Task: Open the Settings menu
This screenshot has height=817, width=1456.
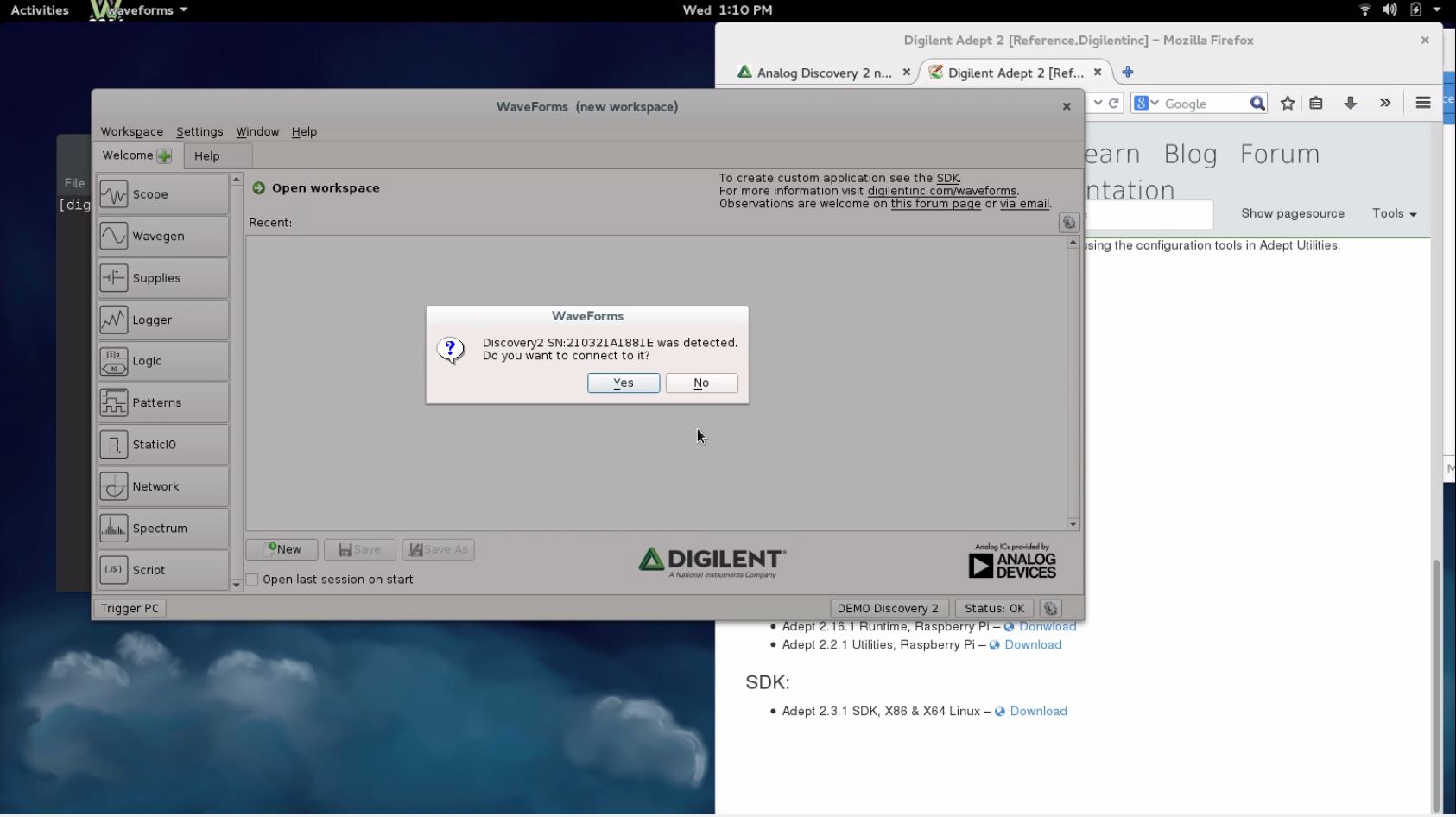Action: point(199,131)
